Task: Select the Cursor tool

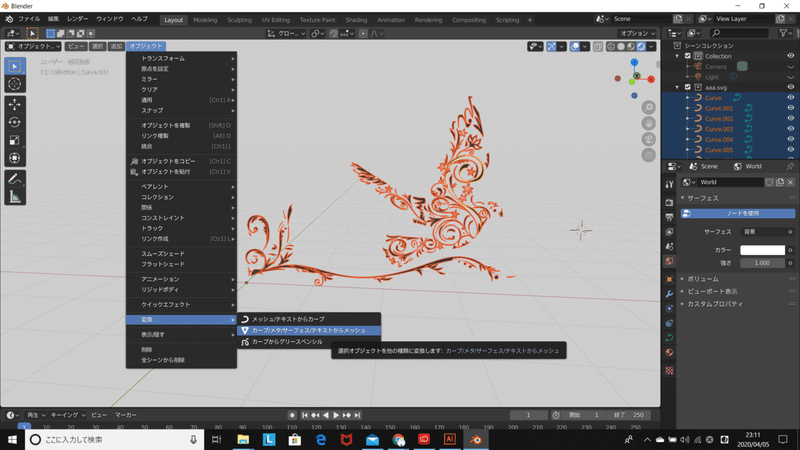Action: (14, 84)
